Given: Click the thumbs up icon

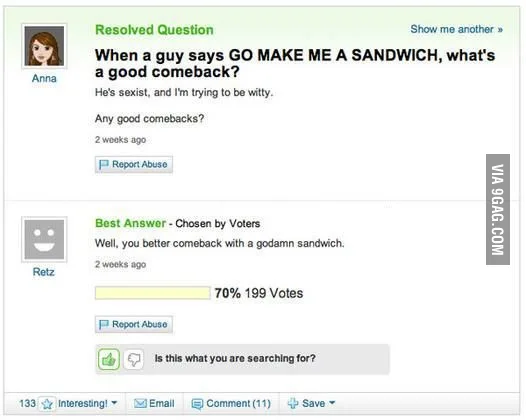Looking at the screenshot, I should click(x=109, y=359).
